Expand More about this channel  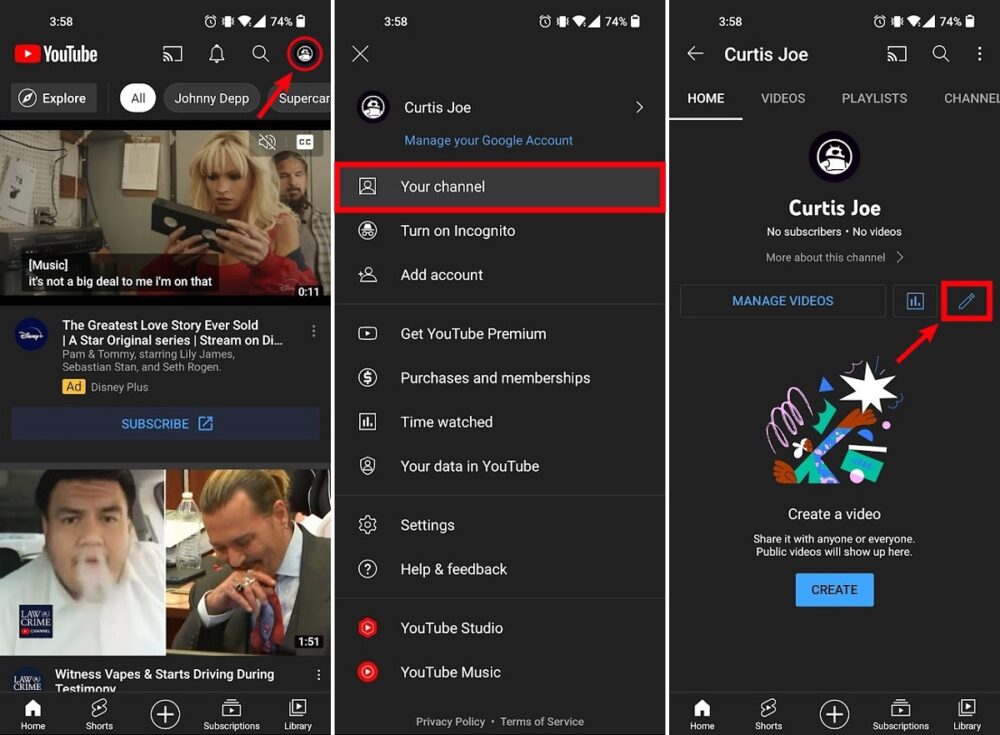(834, 257)
